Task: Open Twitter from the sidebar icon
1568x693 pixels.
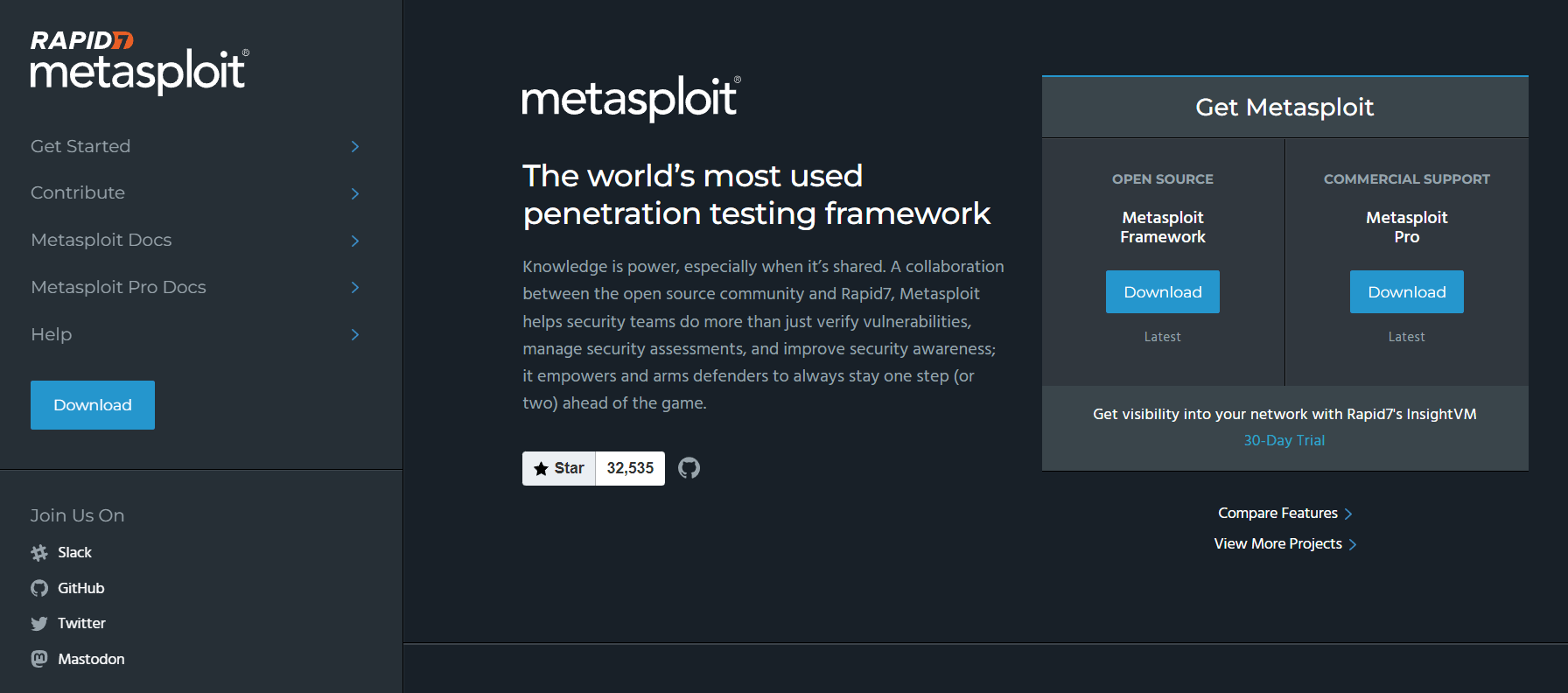Action: (x=39, y=623)
